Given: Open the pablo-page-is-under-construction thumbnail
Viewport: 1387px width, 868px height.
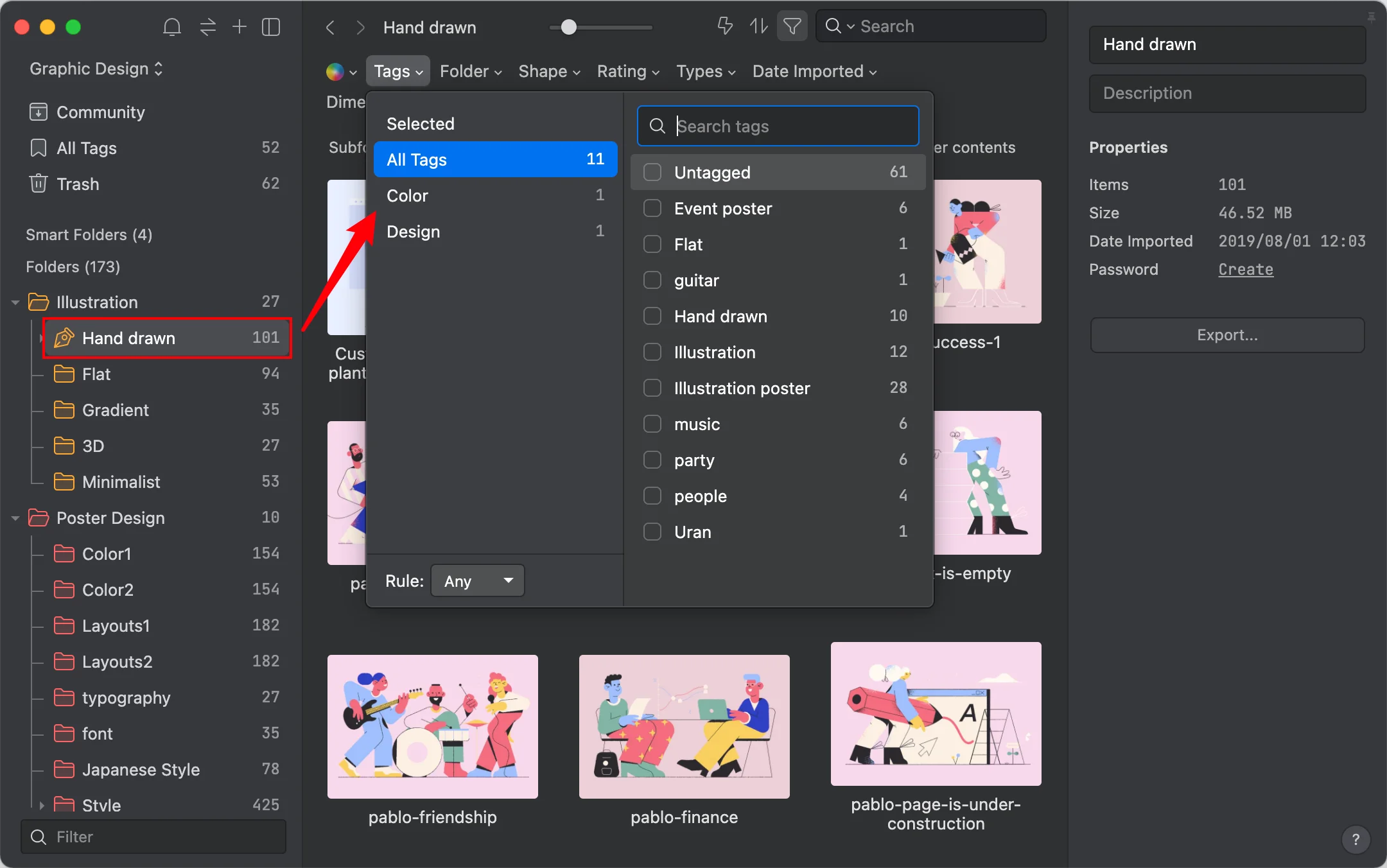Looking at the screenshot, I should click(936, 714).
